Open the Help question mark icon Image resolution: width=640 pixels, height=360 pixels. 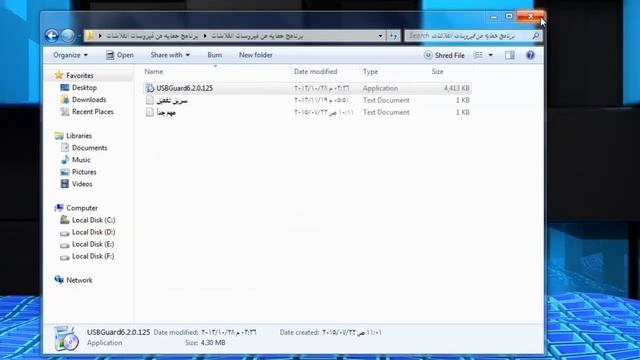click(530, 55)
